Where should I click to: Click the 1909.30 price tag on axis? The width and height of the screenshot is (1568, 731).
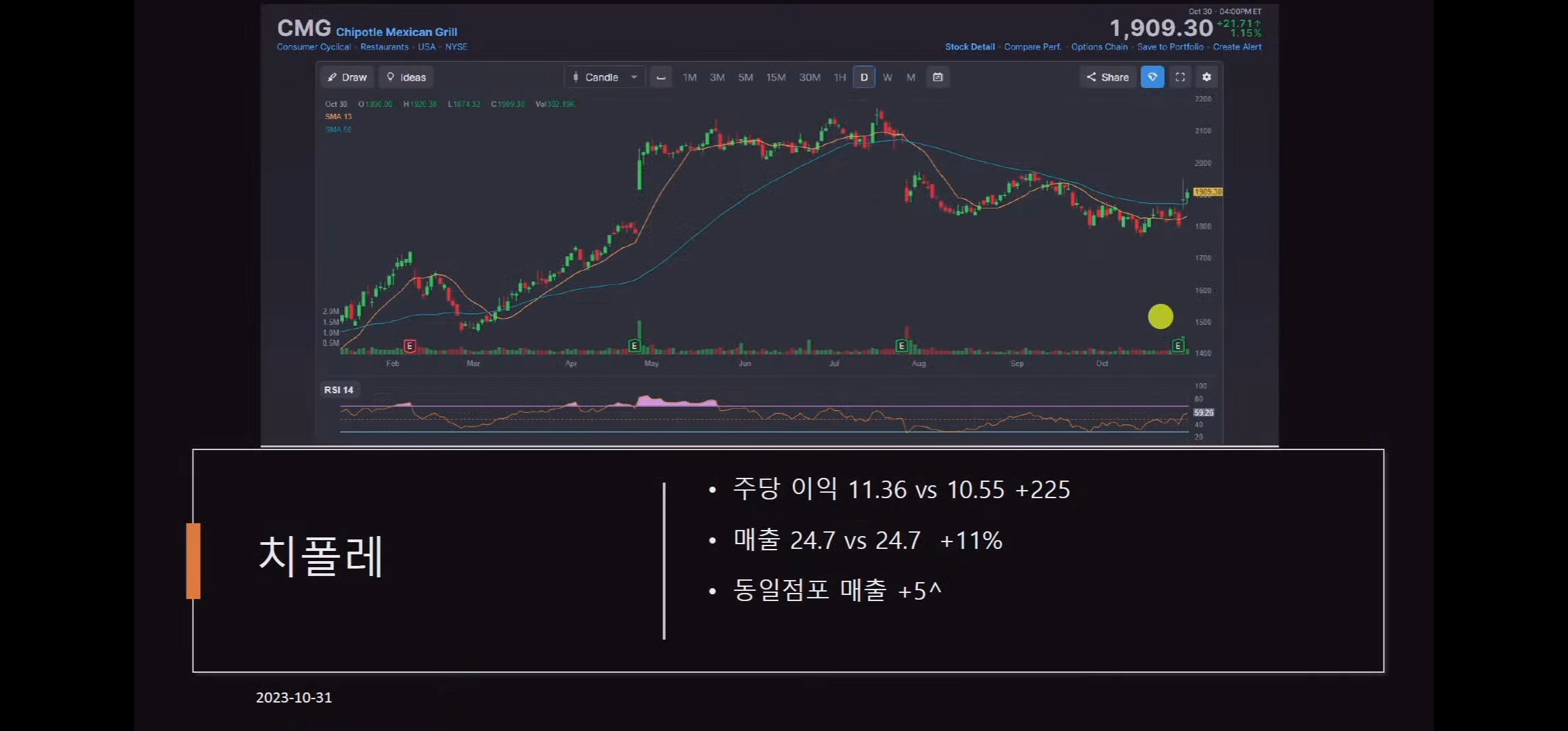(1207, 192)
